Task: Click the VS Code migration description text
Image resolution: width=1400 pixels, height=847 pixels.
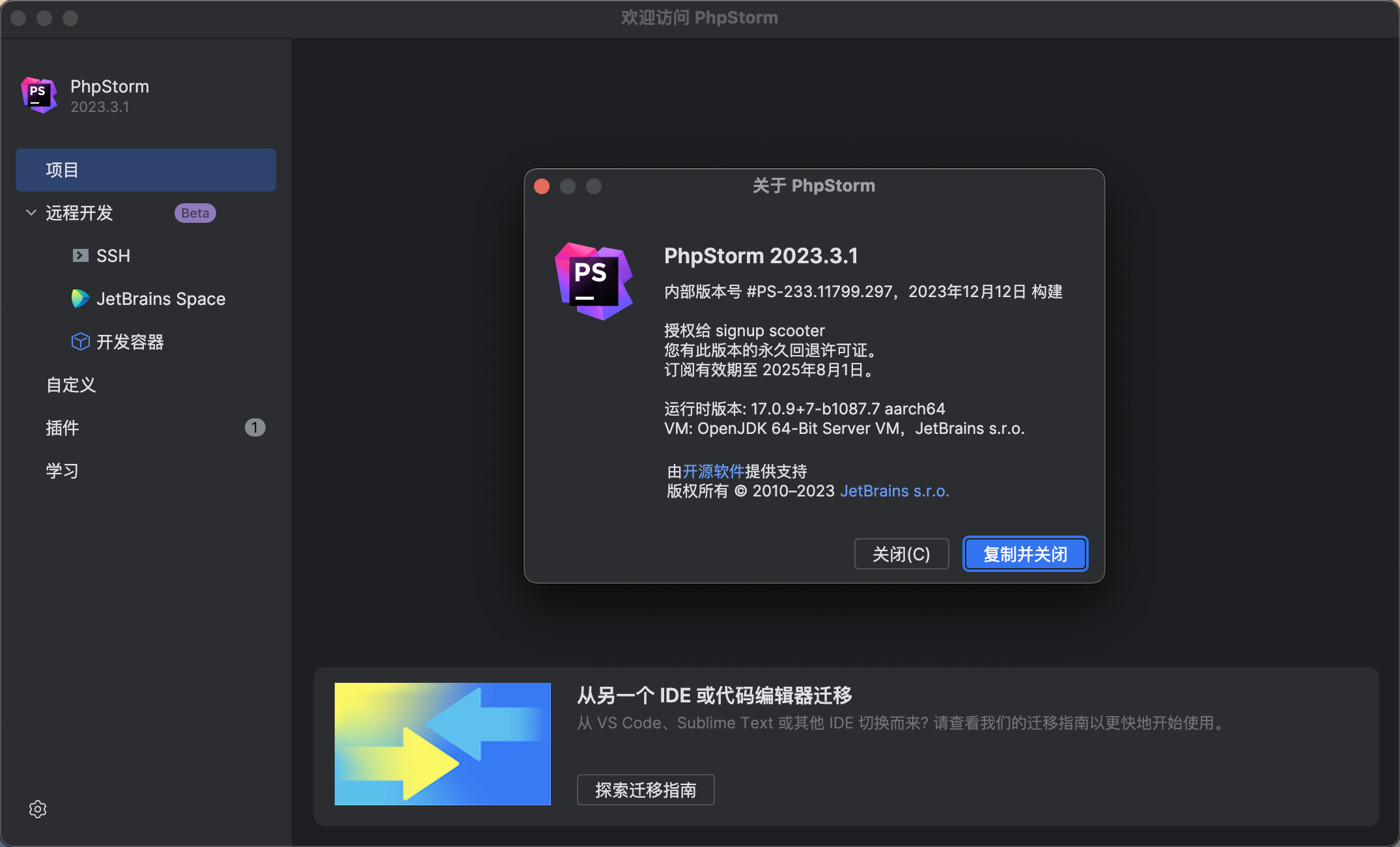Action: 902,723
